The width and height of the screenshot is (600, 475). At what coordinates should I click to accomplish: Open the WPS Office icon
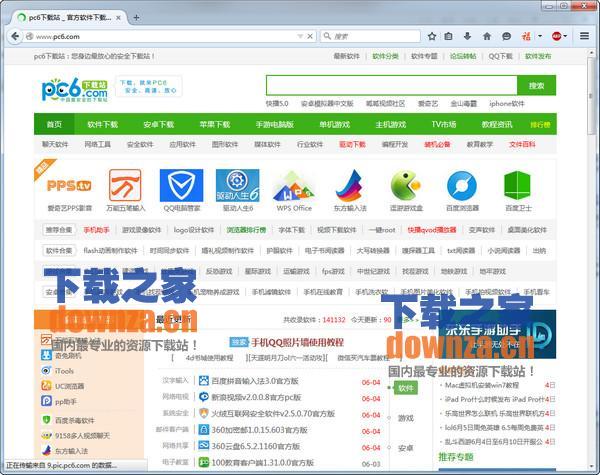coord(294,186)
